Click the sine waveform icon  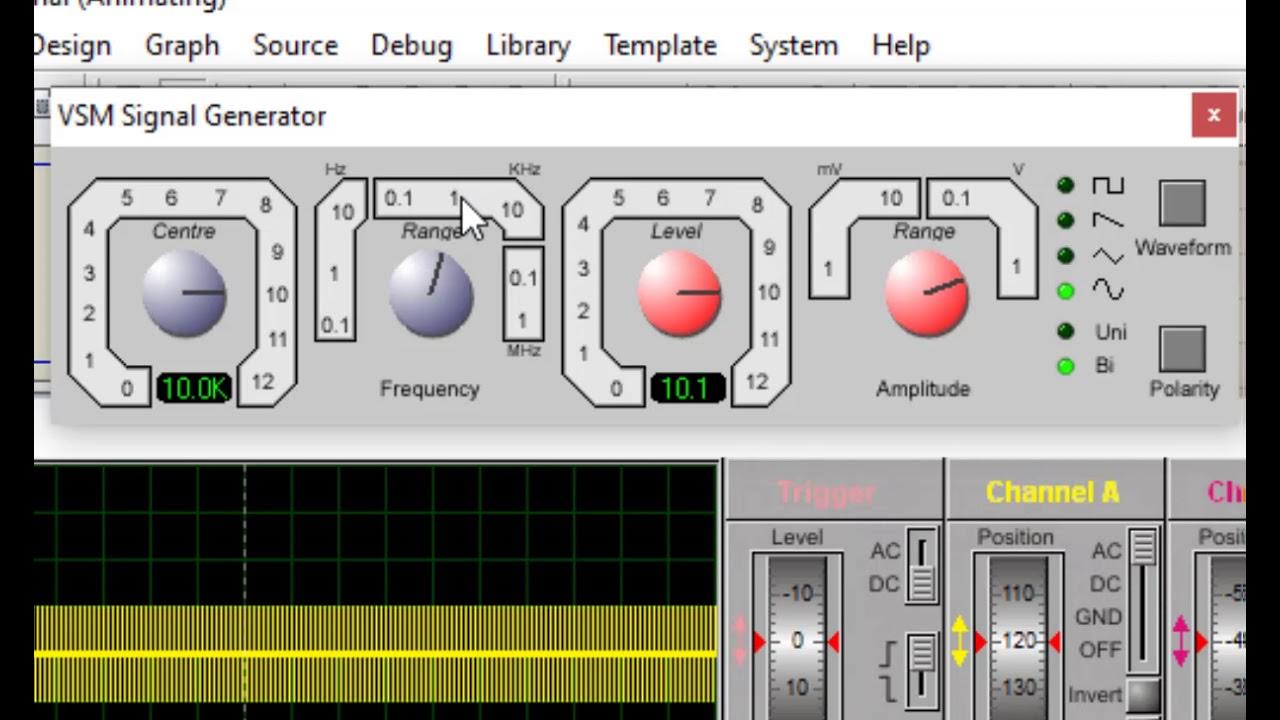tap(1108, 290)
